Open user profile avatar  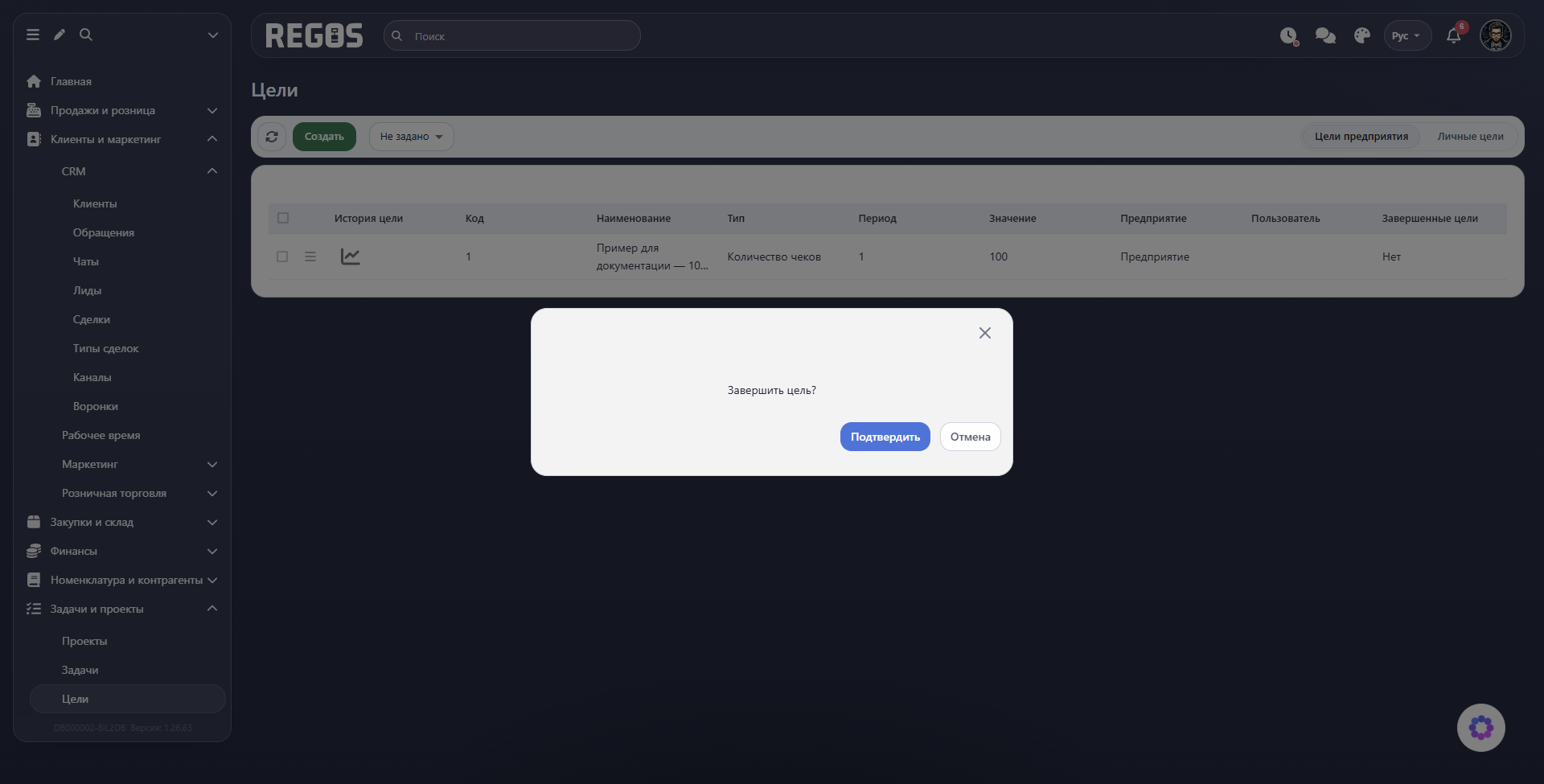point(1496,35)
